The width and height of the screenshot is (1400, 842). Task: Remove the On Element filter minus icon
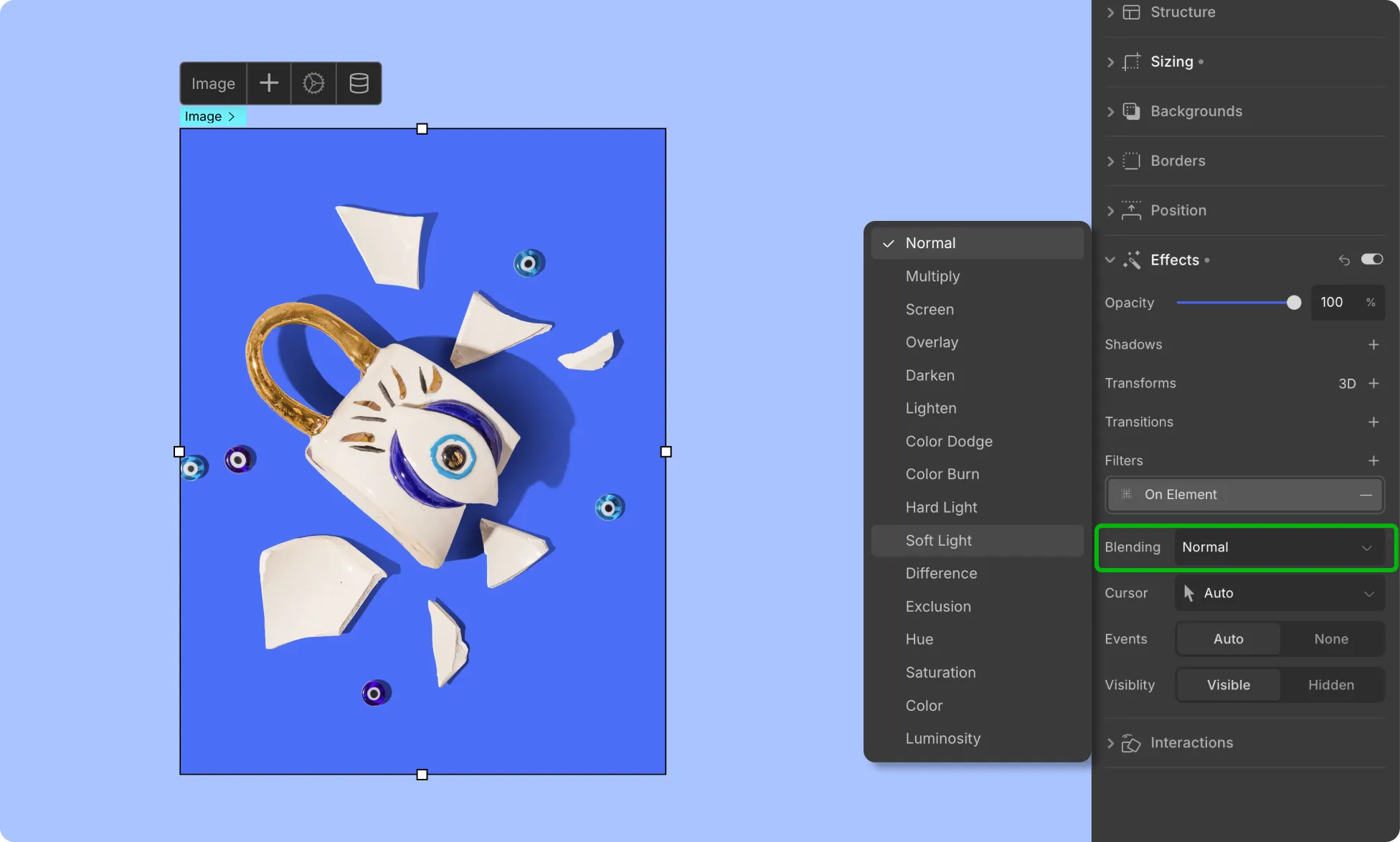(x=1366, y=495)
